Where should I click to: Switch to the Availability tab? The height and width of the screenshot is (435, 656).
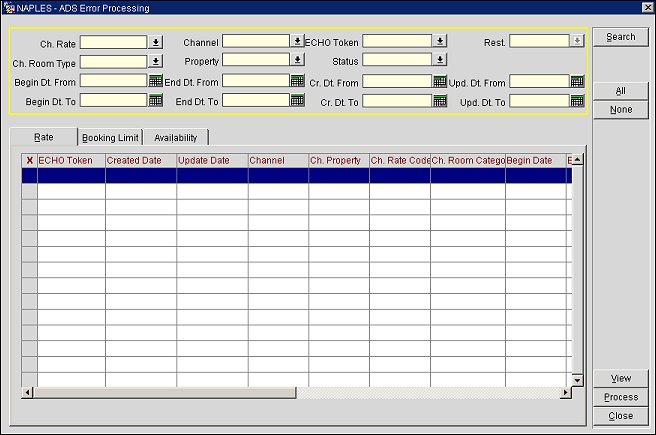pos(175,137)
